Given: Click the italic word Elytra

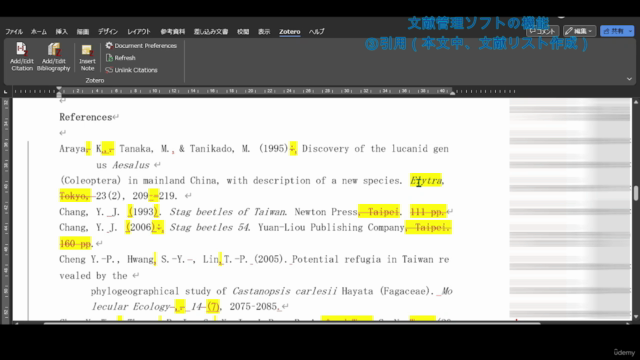Looking at the screenshot, I should pos(426,180).
